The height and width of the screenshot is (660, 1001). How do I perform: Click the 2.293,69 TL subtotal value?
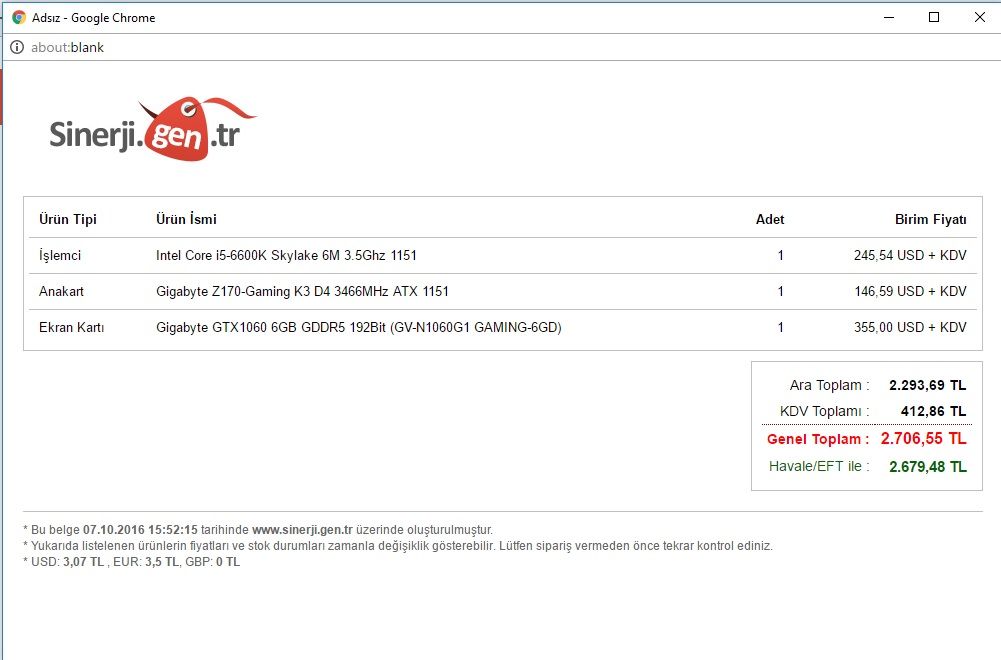coord(928,385)
